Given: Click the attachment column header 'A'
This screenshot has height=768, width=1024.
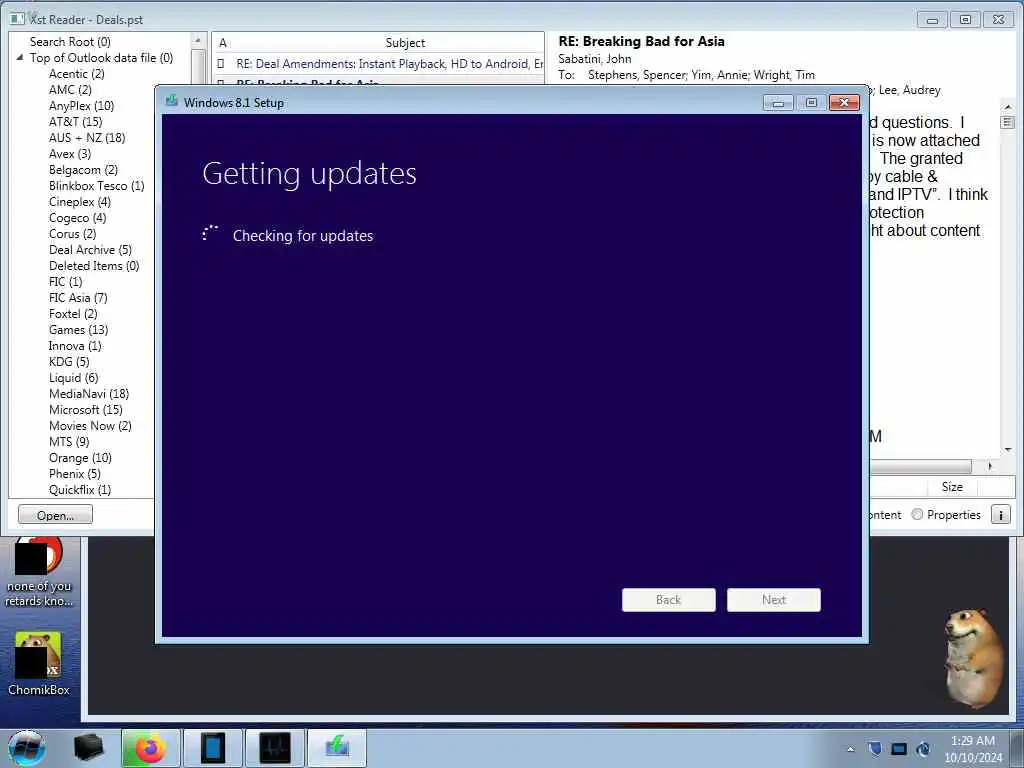Looking at the screenshot, I should click(x=223, y=42).
